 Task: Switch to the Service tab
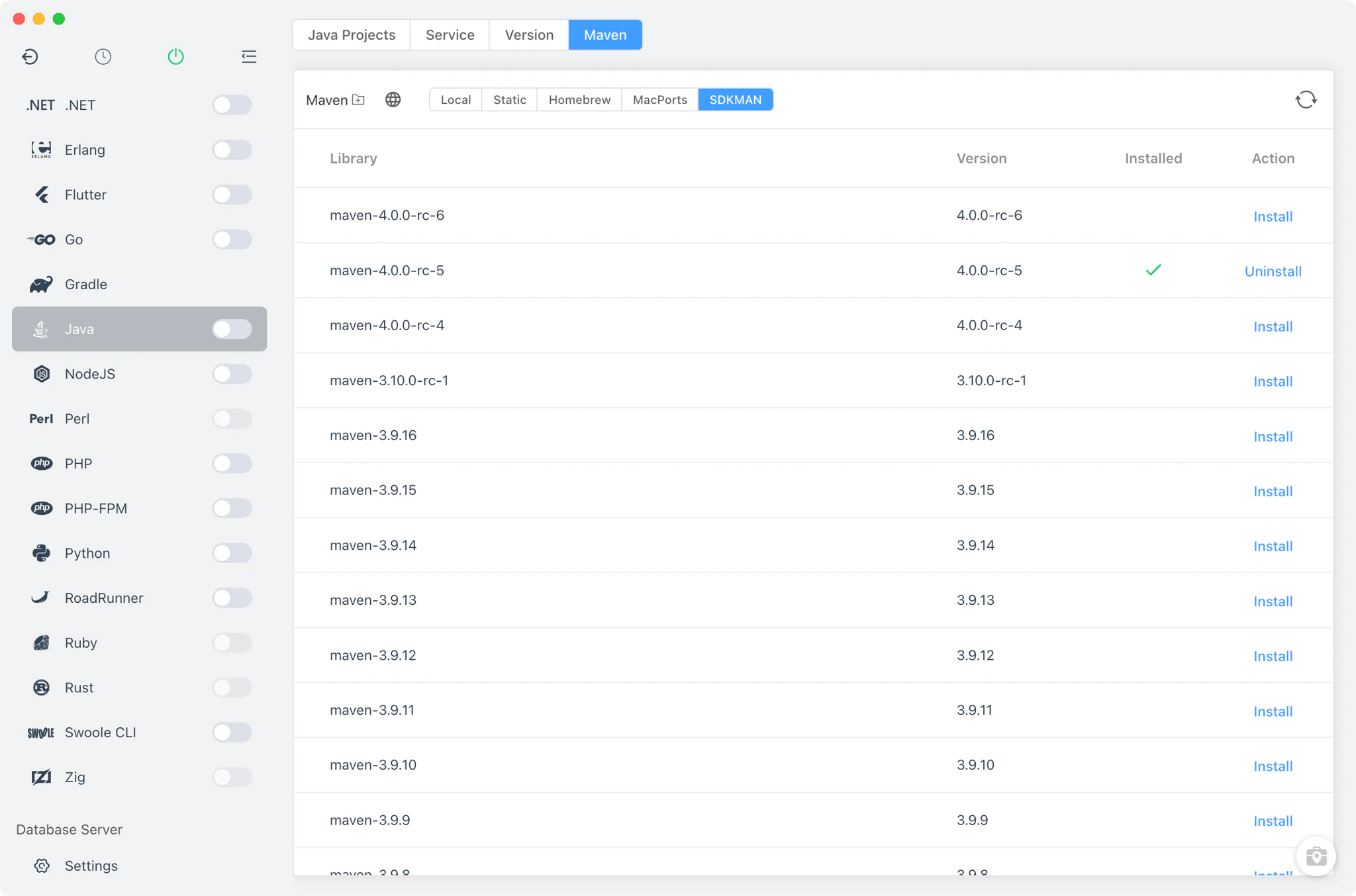click(450, 35)
